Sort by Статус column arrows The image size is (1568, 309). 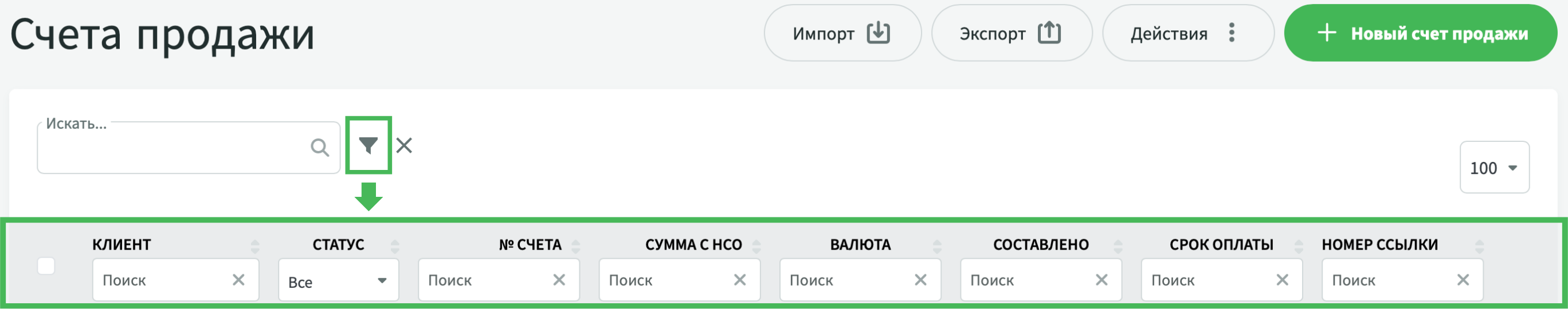395,245
